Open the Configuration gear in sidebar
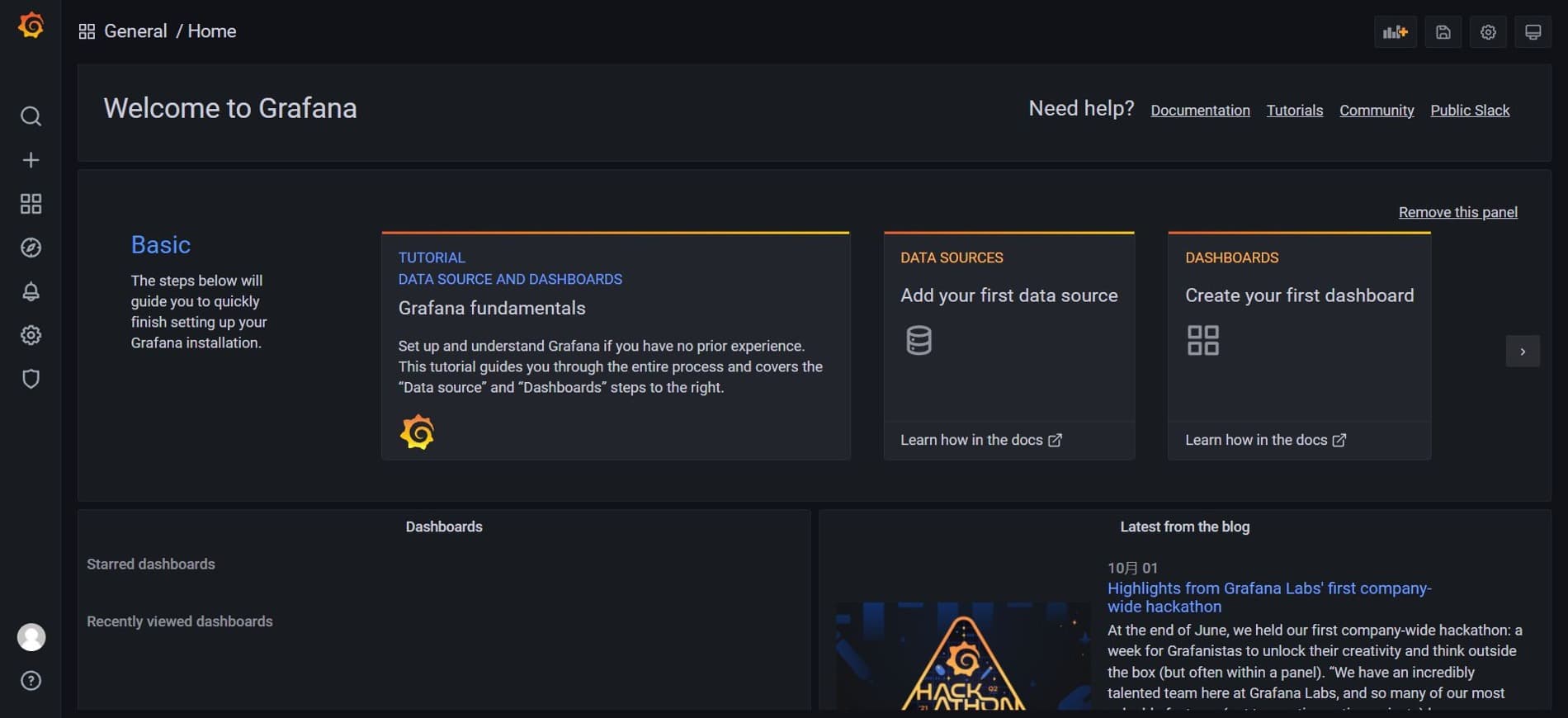This screenshot has height=718, width=1568. pyautogui.click(x=31, y=335)
